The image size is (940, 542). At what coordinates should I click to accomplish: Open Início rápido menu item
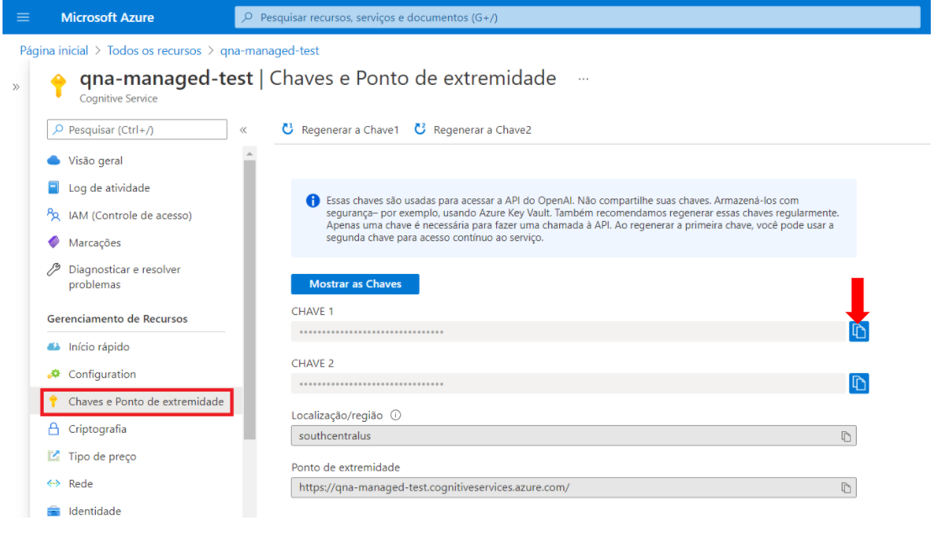click(x=99, y=347)
